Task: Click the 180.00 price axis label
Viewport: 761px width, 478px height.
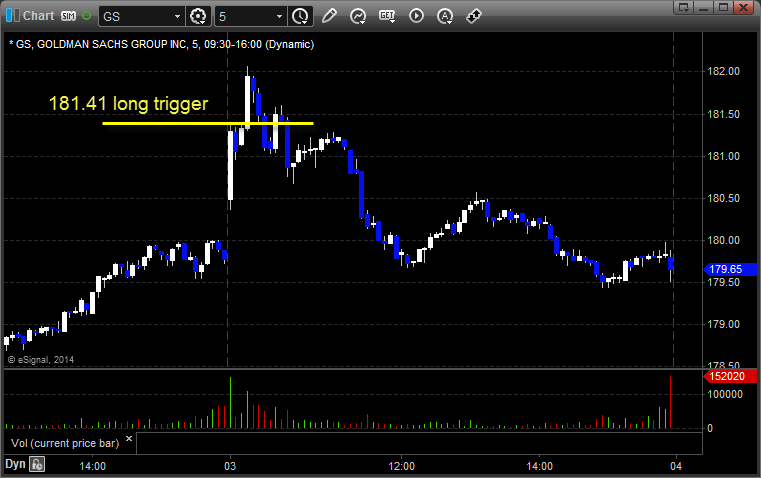Action: 723,240
